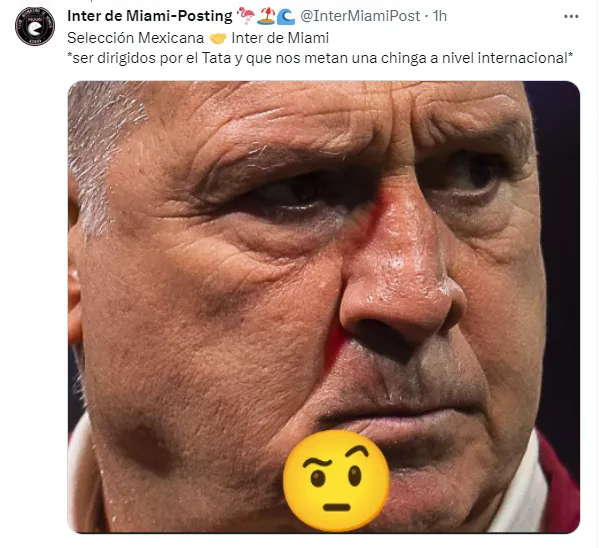The height and width of the screenshot is (548, 600).
Task: Open the tweet's 1h timestamp
Action: (x=440, y=15)
